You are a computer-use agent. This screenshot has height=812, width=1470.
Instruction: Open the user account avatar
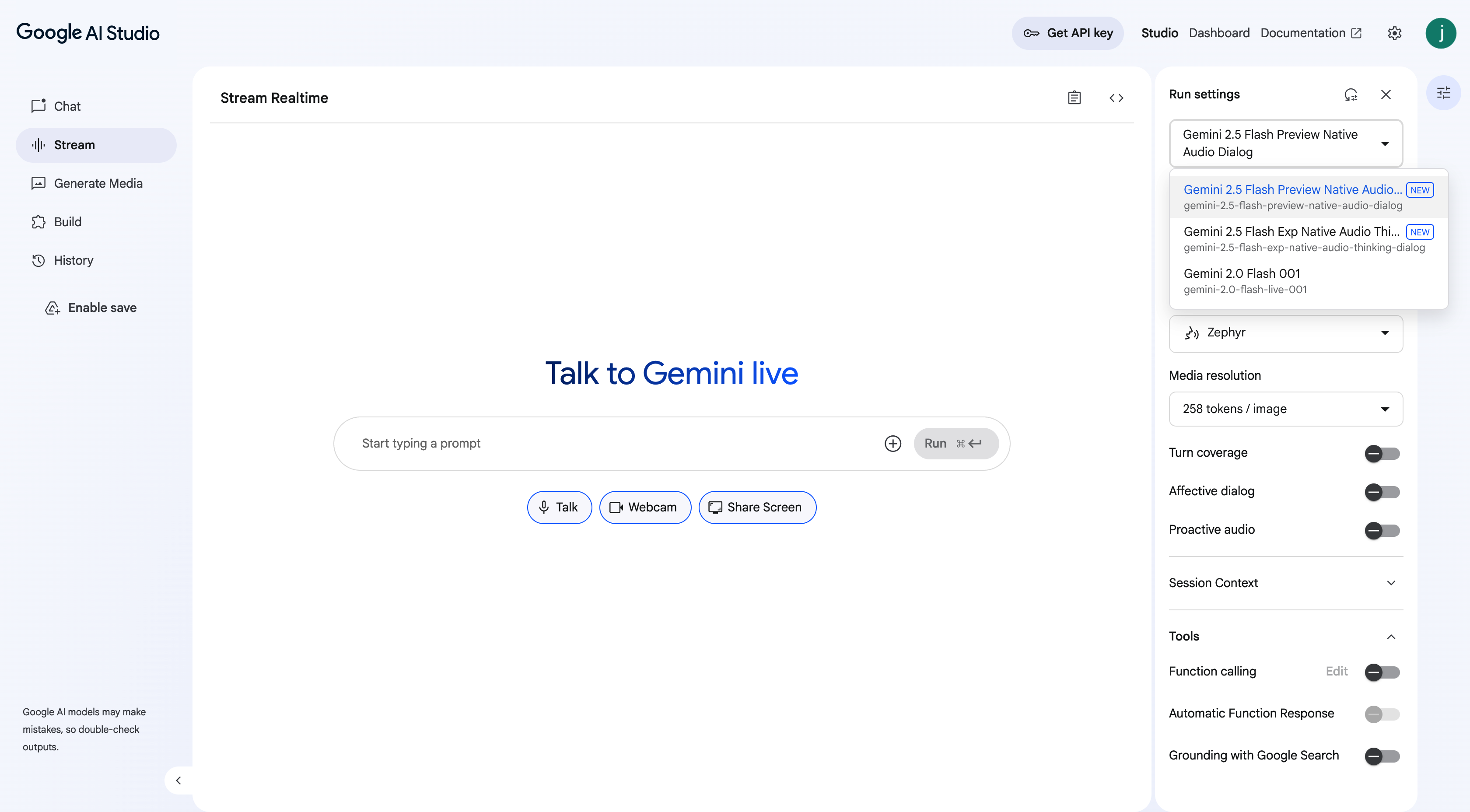pos(1440,33)
